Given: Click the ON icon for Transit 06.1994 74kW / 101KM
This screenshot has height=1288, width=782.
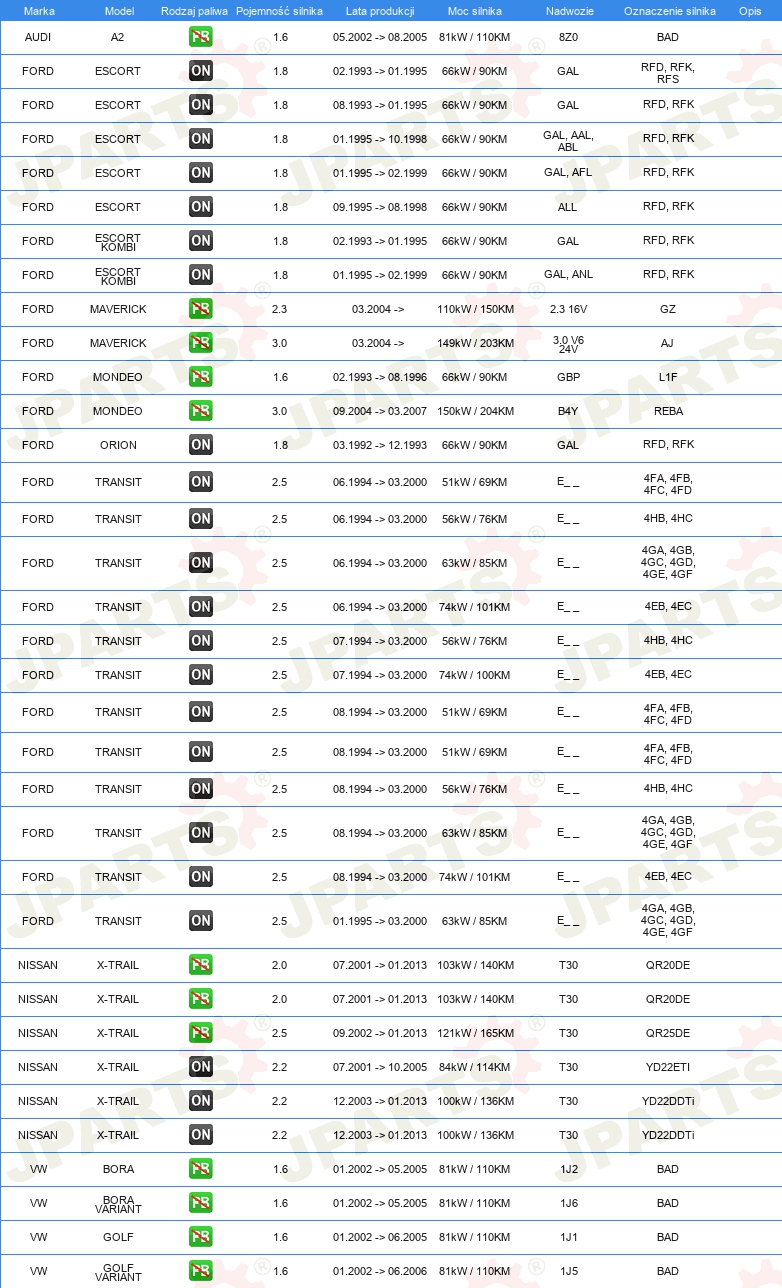Looking at the screenshot, I should pyautogui.click(x=201, y=607).
